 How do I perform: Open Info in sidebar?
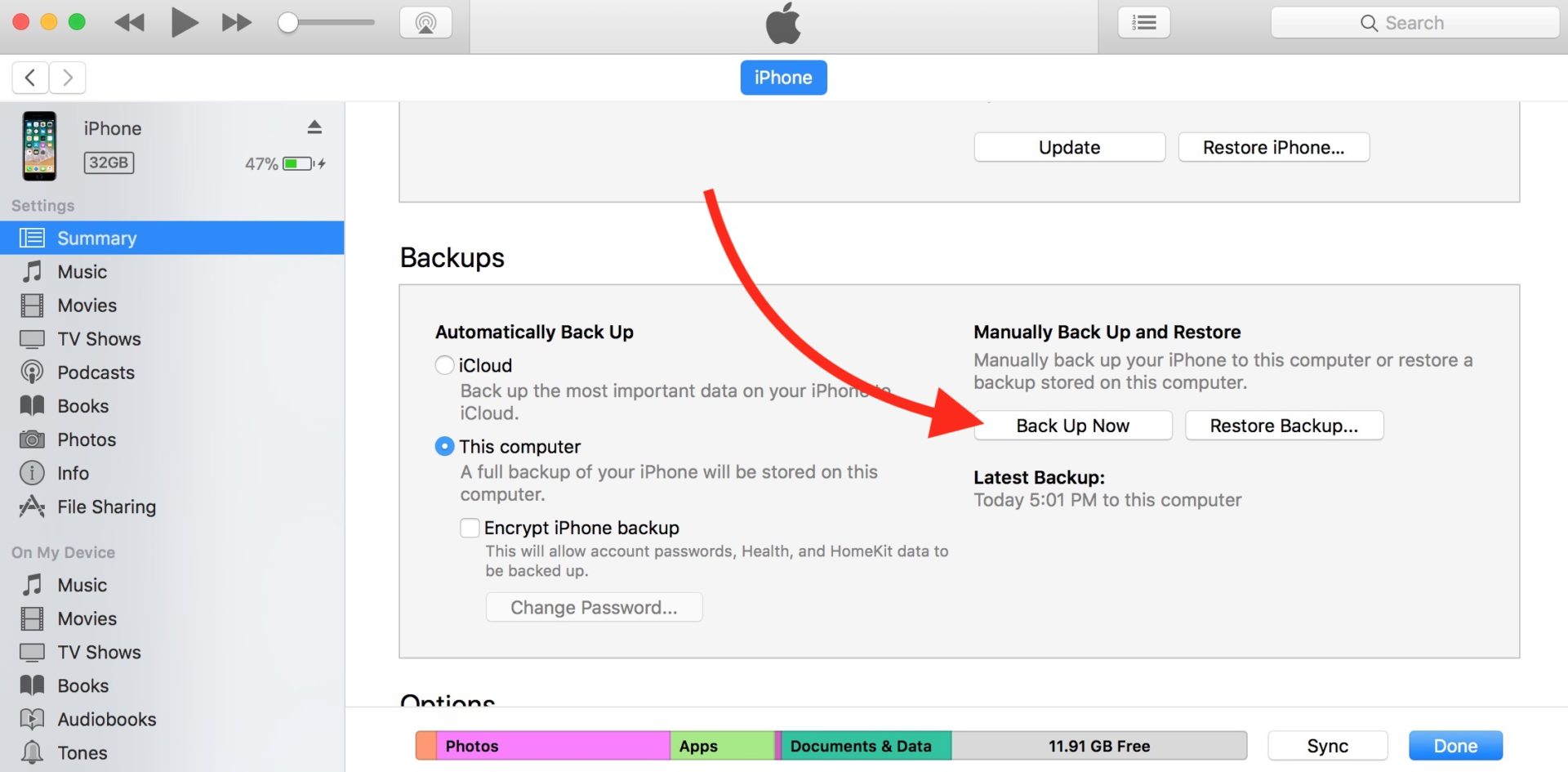pyautogui.click(x=171, y=473)
